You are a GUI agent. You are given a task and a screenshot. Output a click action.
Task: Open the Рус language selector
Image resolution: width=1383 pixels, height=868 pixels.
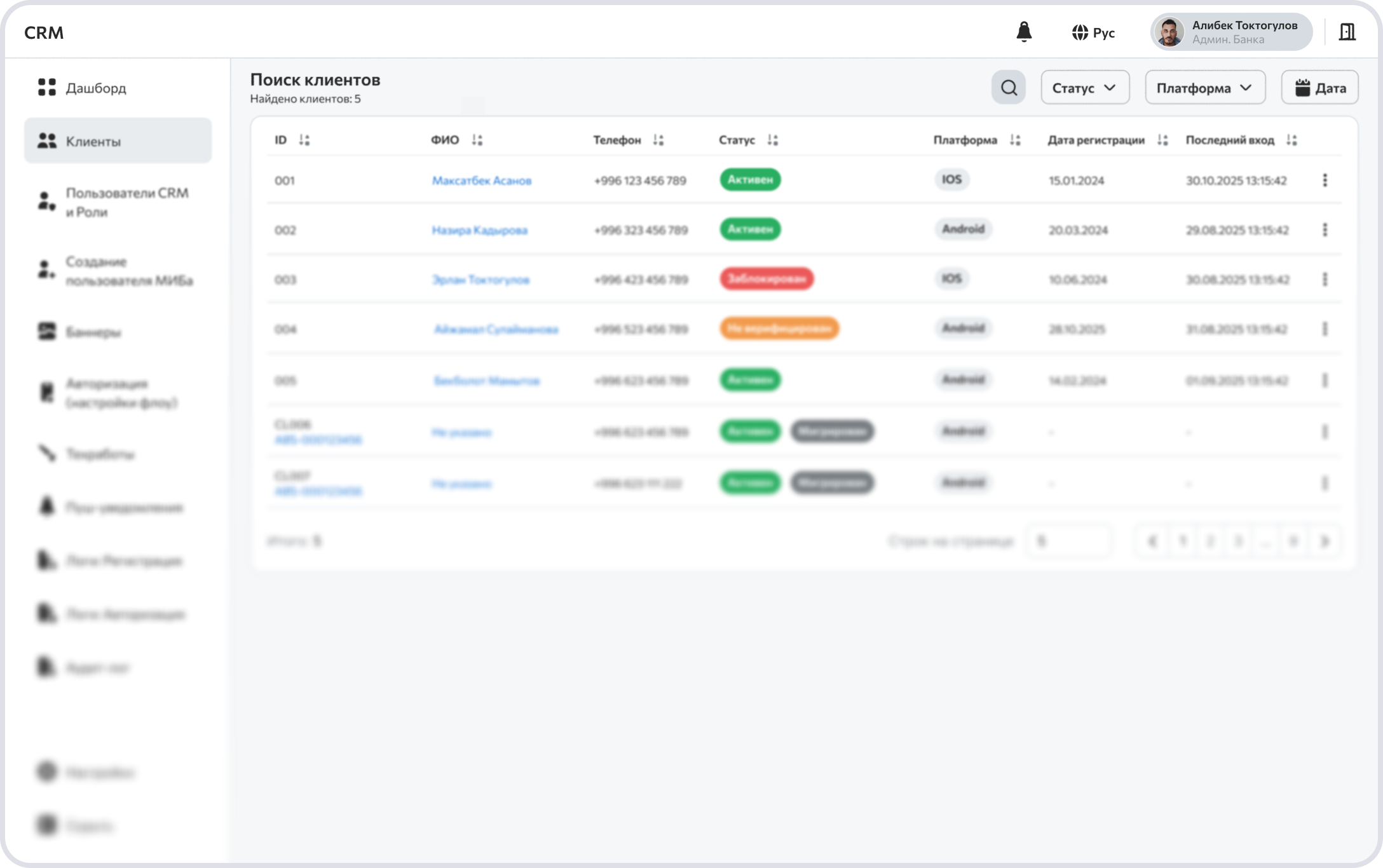[1093, 32]
